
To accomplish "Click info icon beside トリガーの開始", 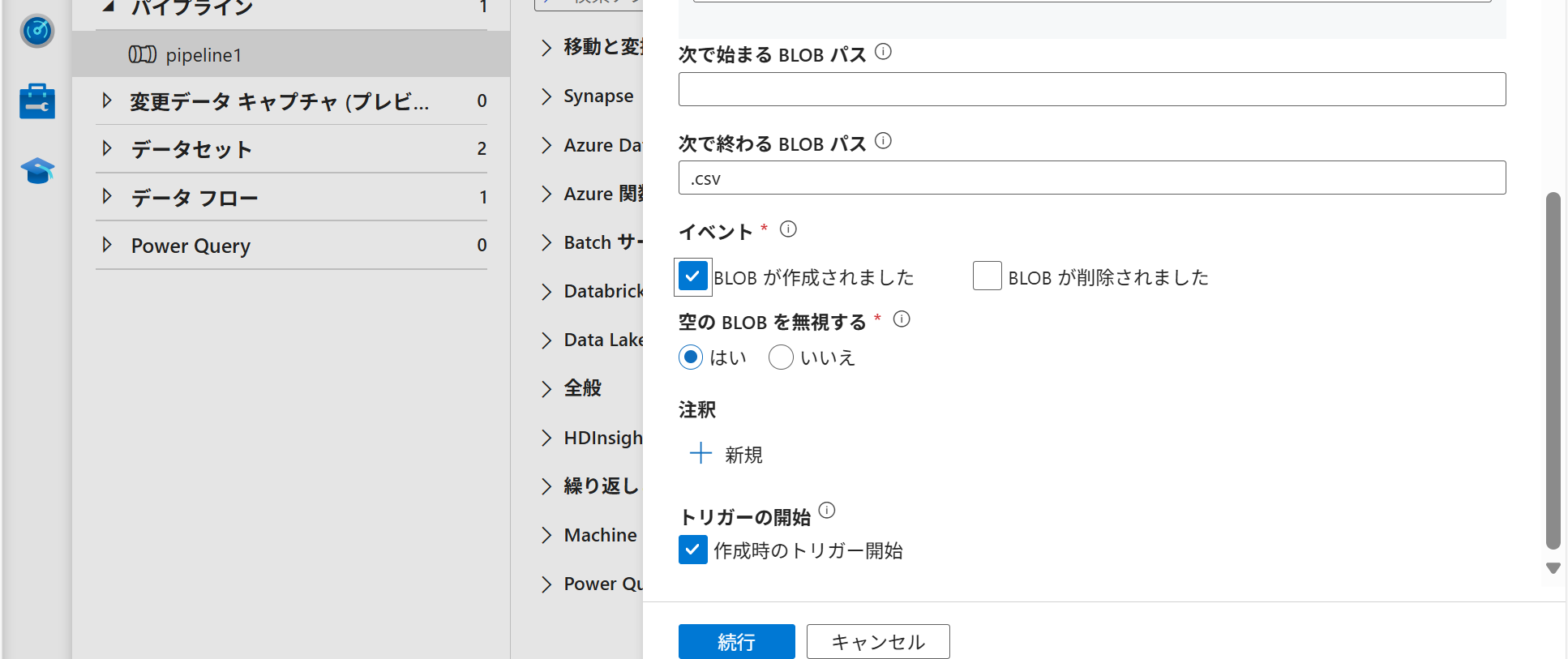I will (827, 511).
